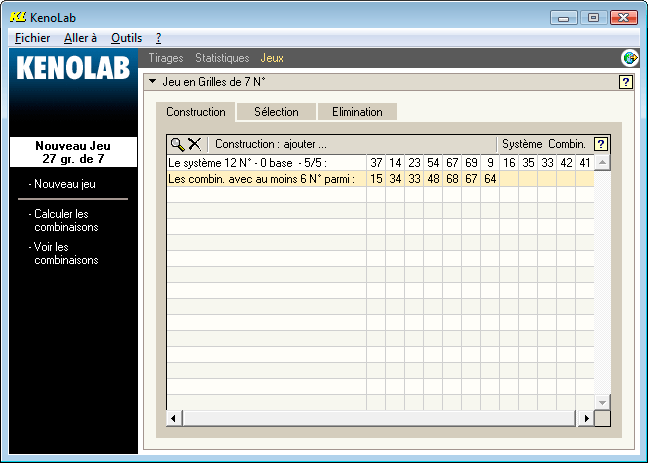Open the globe icon at top right

coord(629,58)
